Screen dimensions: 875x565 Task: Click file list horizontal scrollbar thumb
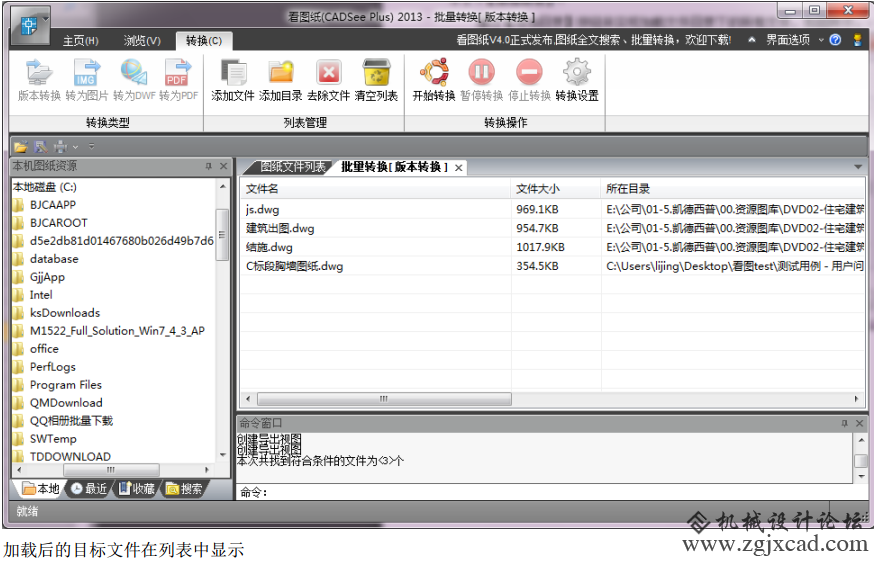(384, 399)
